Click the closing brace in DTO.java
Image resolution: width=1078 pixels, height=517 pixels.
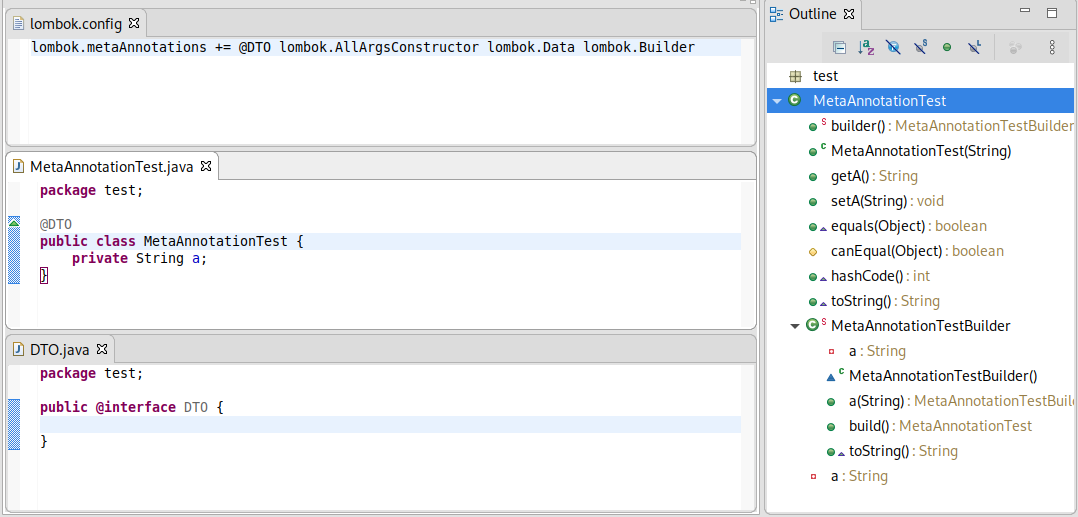(44, 441)
